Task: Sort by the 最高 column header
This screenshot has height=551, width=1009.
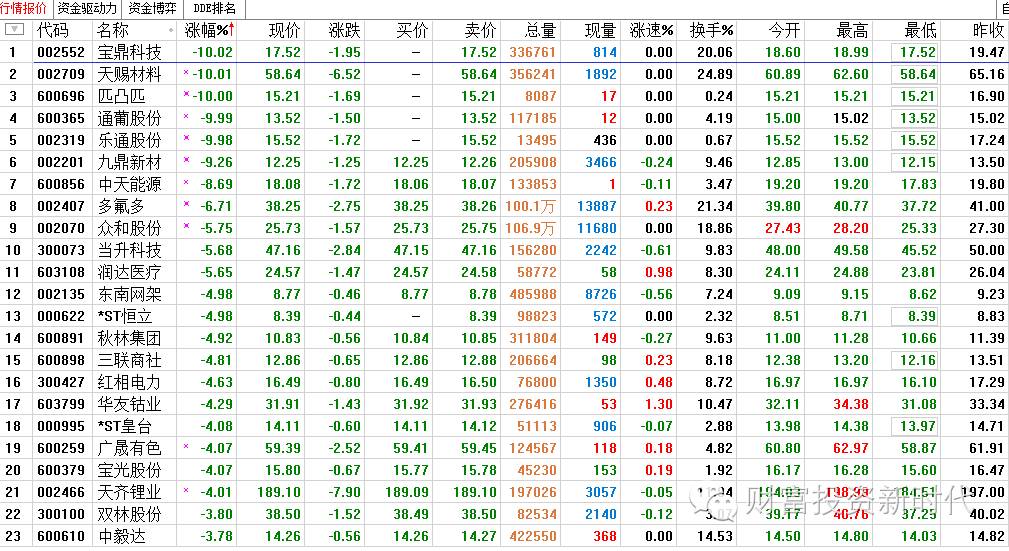Action: tap(852, 30)
